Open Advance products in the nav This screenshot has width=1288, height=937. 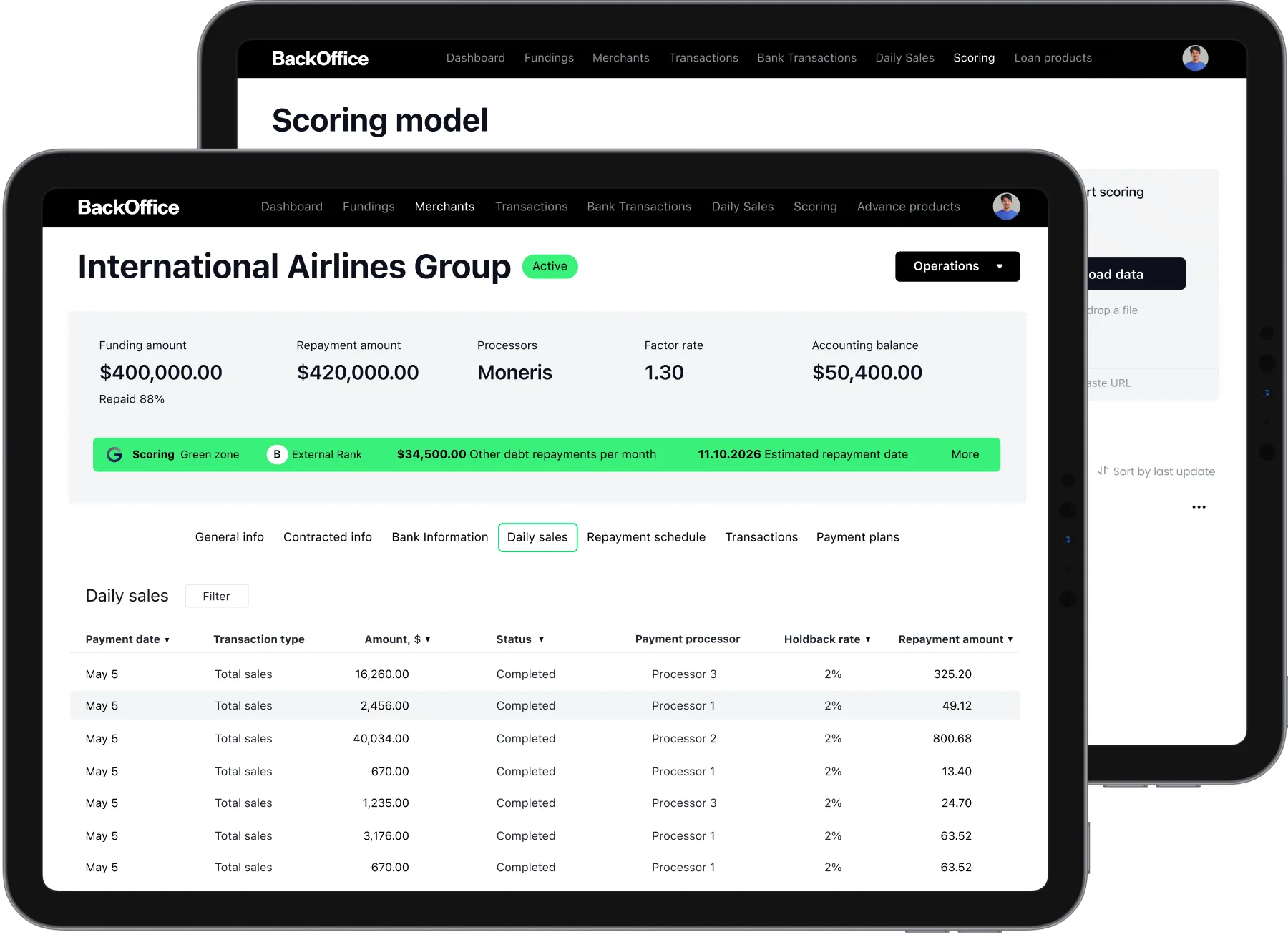pos(909,207)
